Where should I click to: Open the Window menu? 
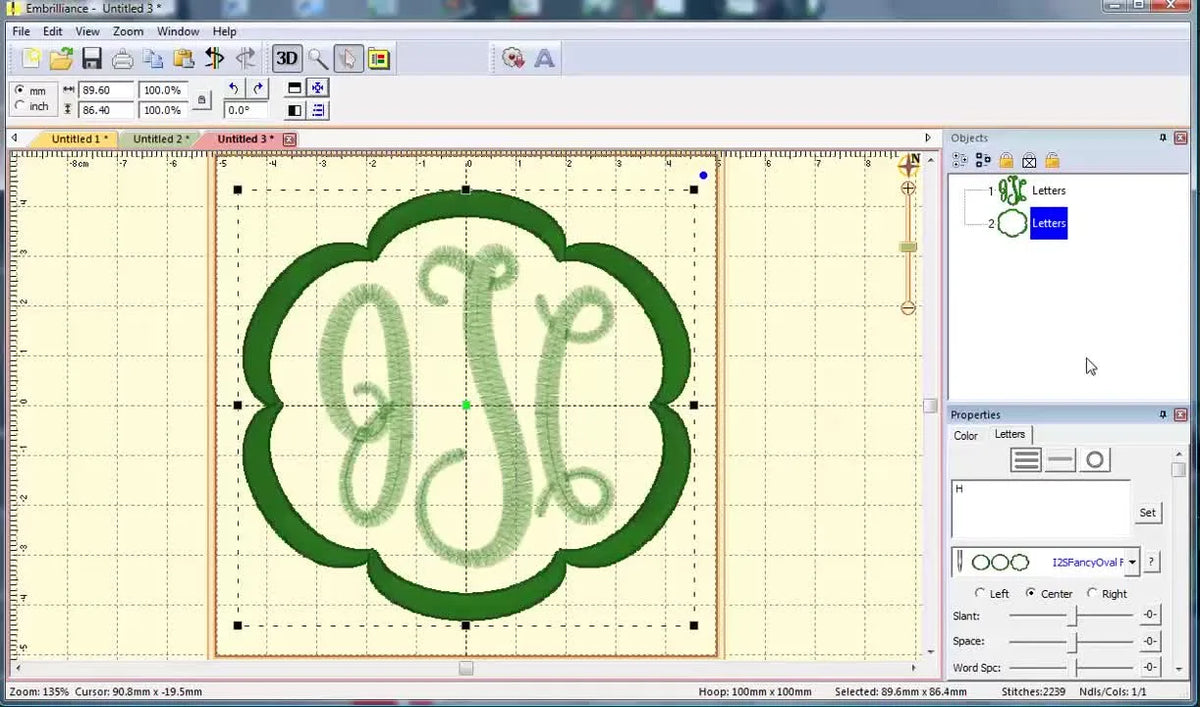click(178, 31)
